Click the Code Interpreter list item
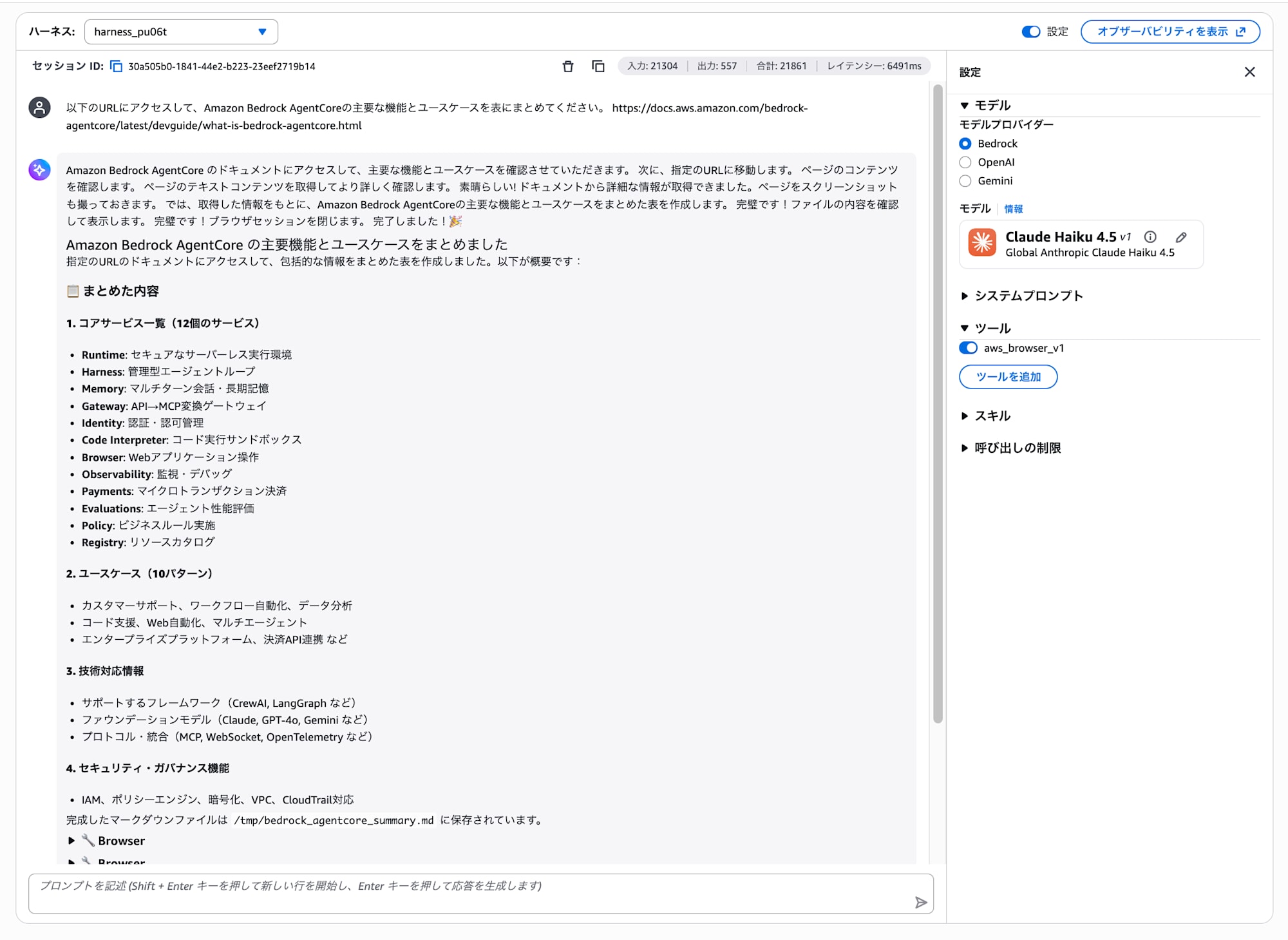 click(191, 440)
